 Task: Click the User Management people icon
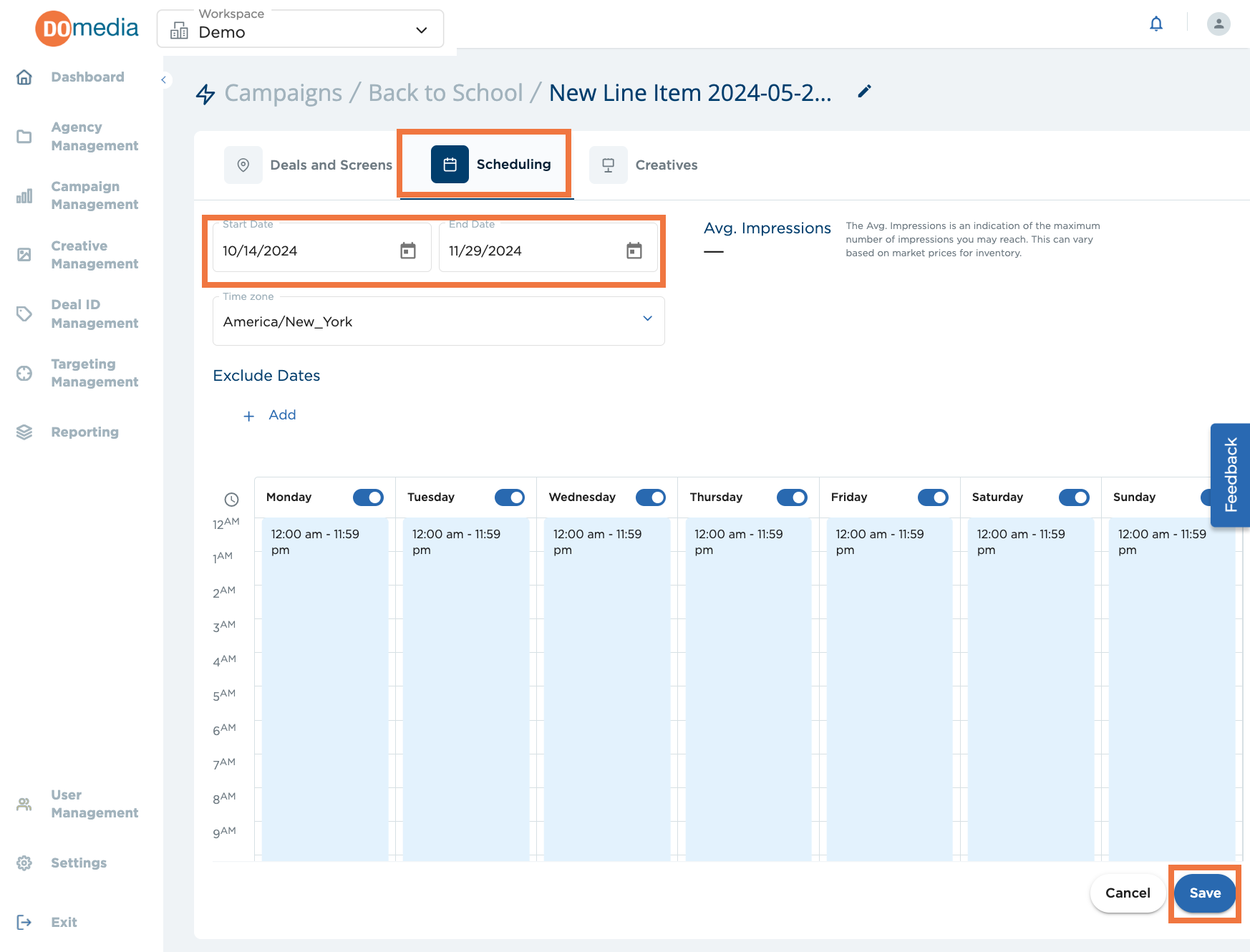click(24, 804)
